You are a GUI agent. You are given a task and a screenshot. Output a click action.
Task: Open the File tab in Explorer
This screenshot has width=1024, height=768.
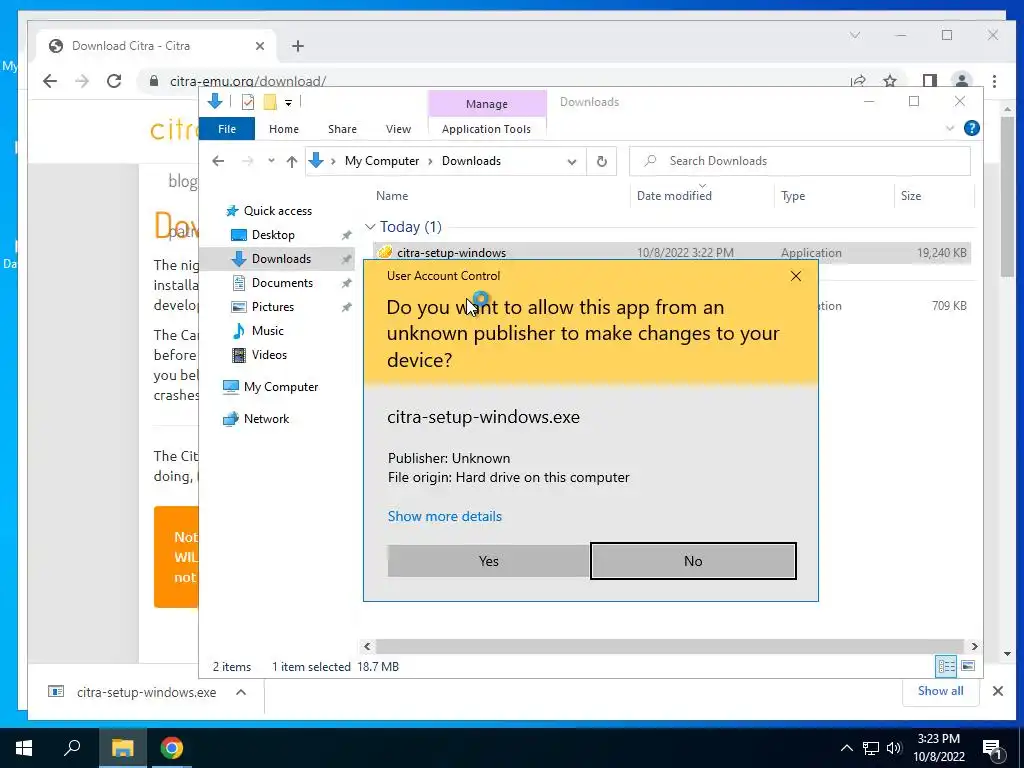coord(227,129)
